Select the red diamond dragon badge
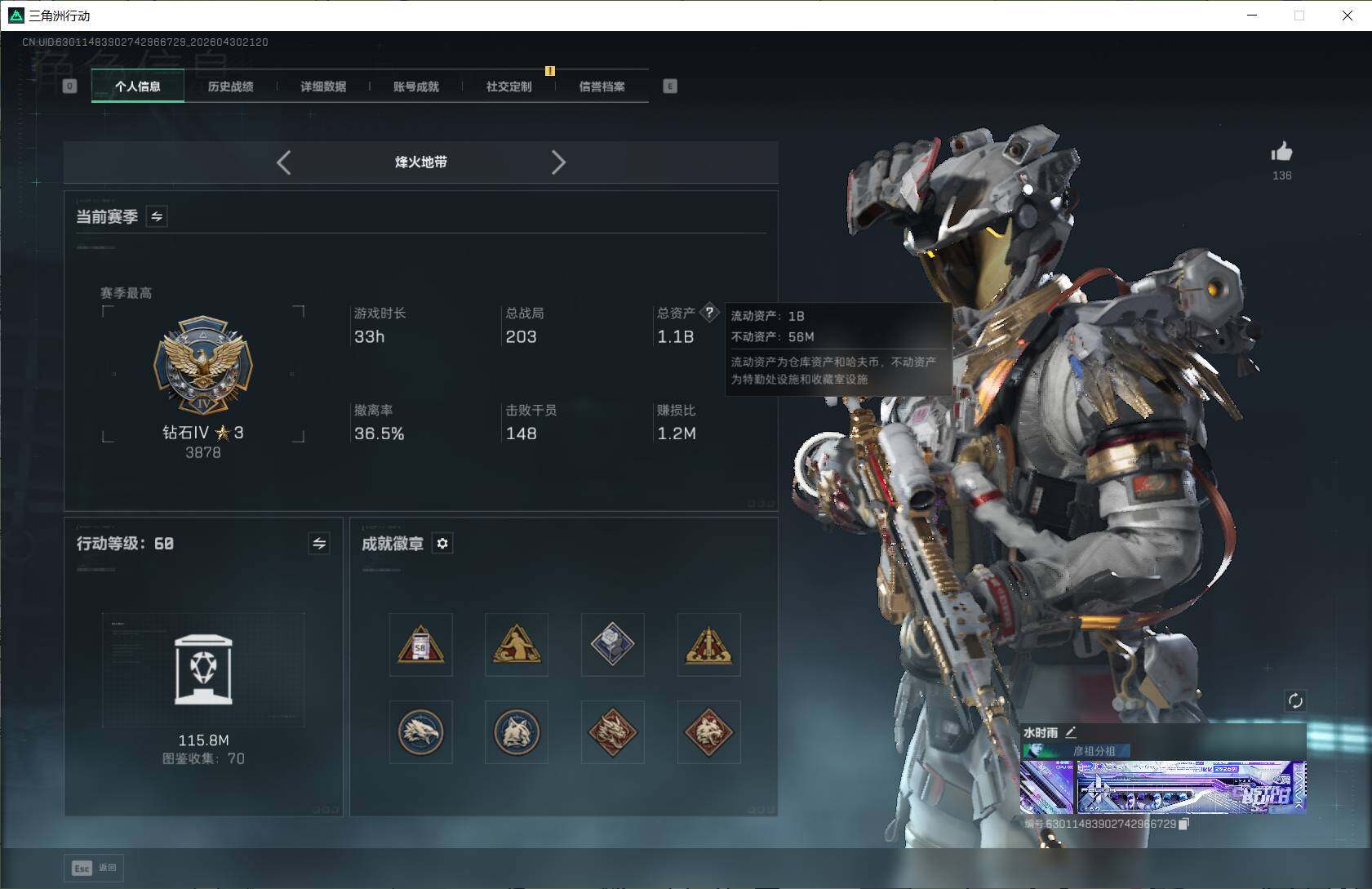The height and width of the screenshot is (889, 1372). point(613,732)
